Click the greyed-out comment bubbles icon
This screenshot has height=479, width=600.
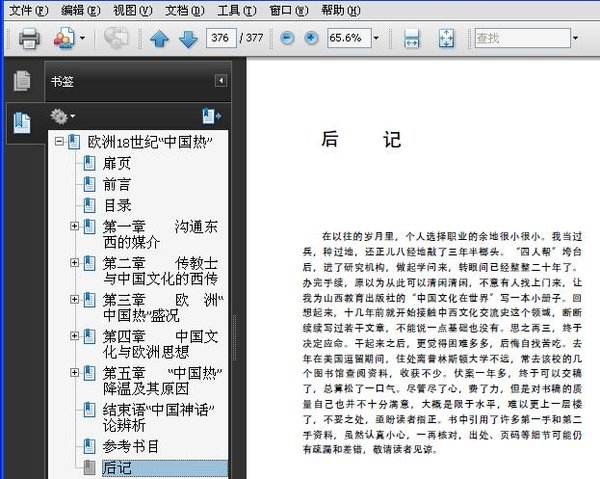116,37
